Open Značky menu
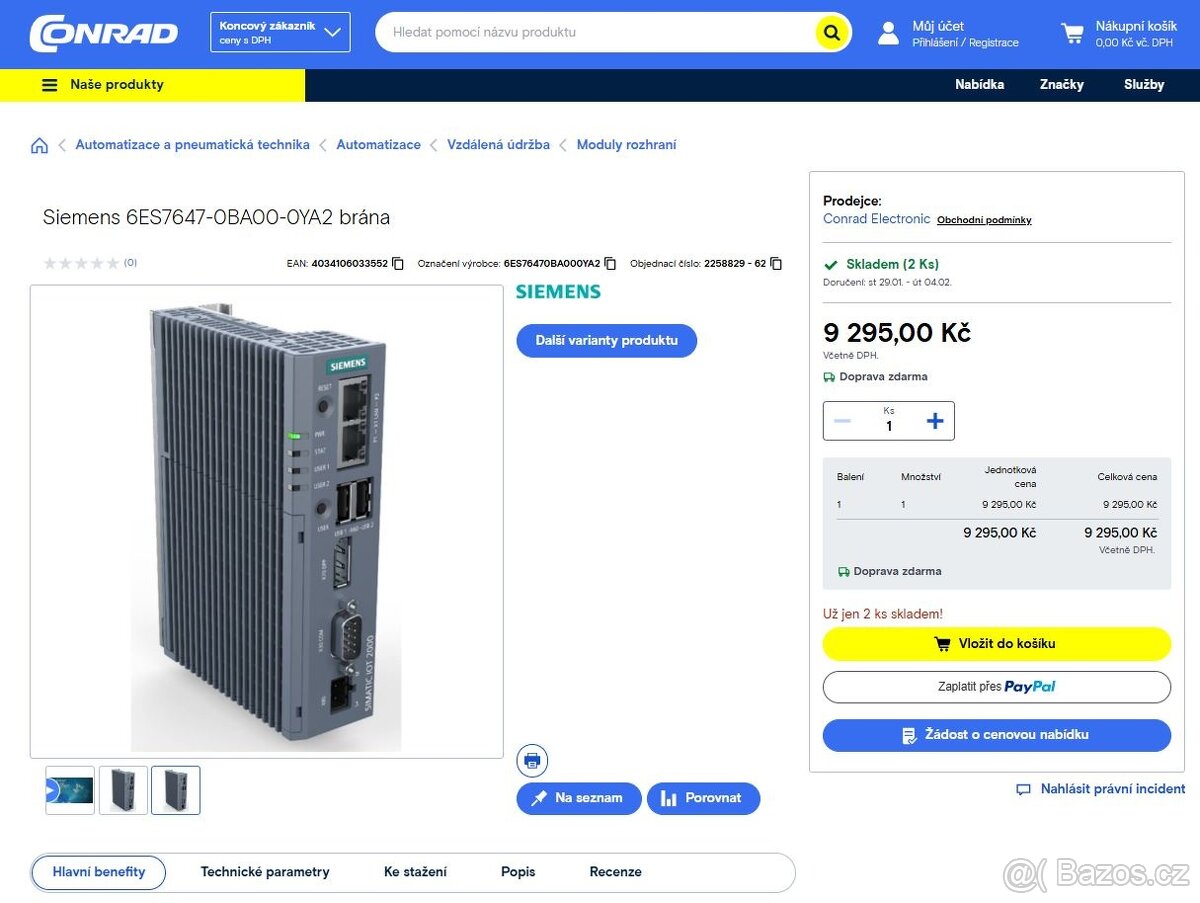 click(1061, 85)
